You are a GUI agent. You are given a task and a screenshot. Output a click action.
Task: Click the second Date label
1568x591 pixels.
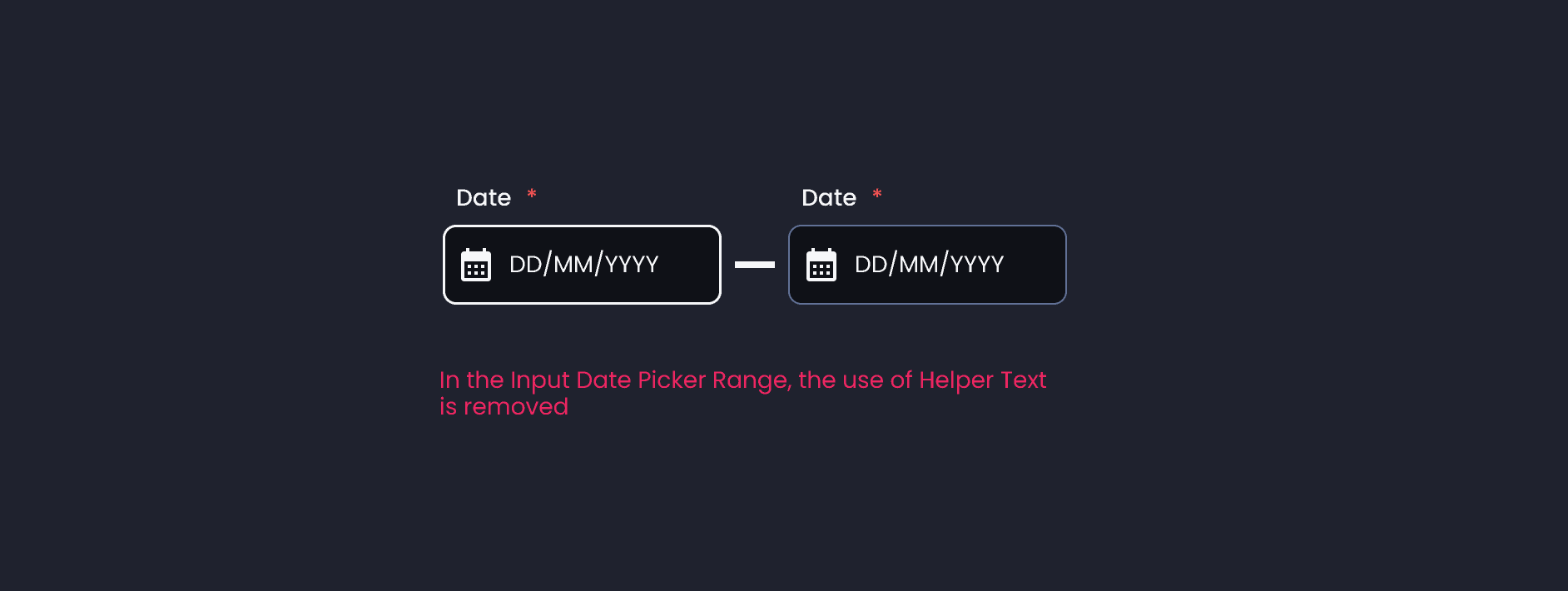pos(828,197)
